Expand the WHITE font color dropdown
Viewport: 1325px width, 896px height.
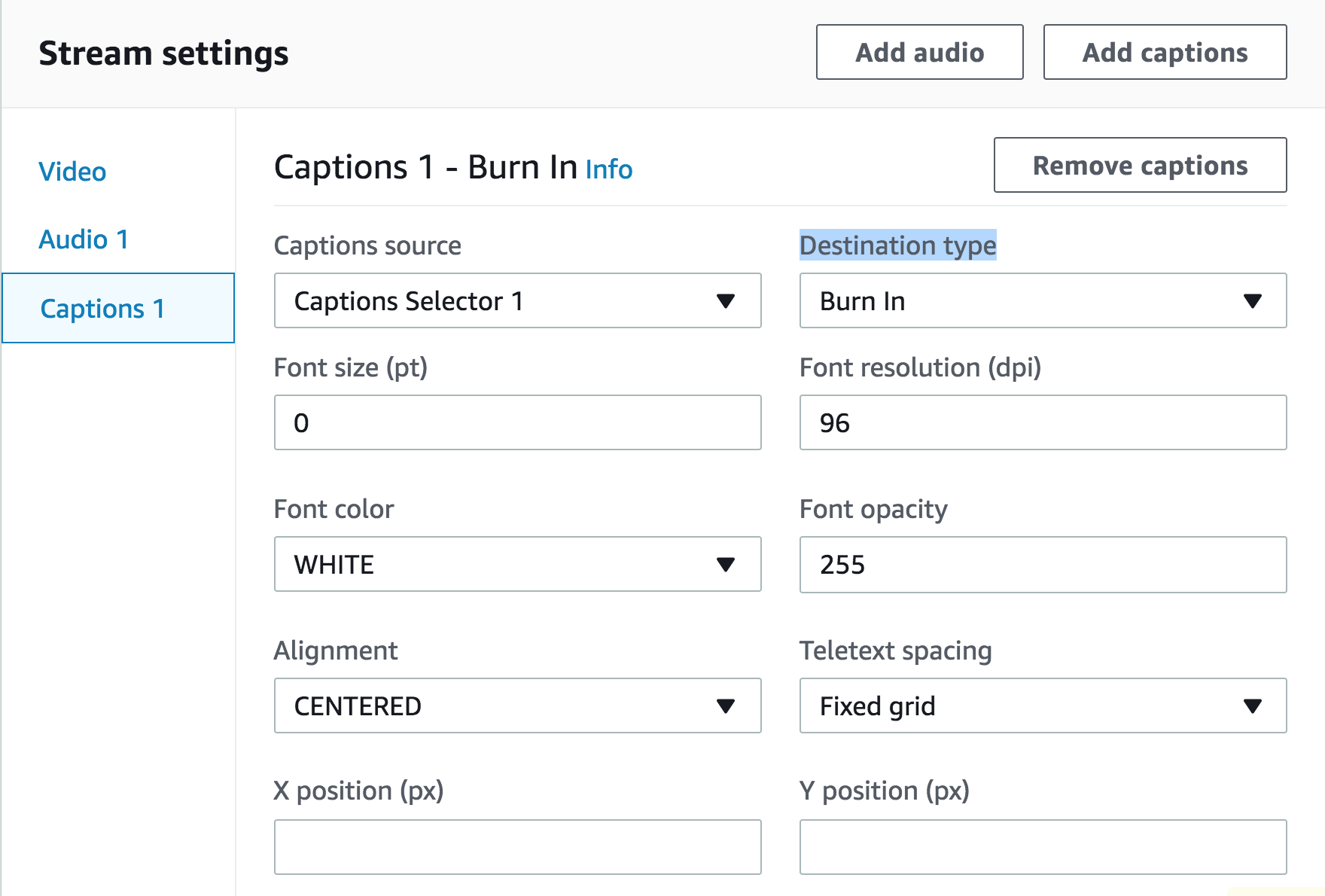point(517,564)
